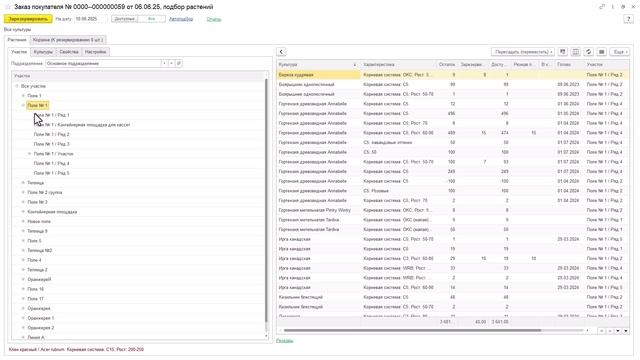Click the refresh icon in the table toolbar
Image resolution: width=640 pixels, height=360 pixels.
[588, 52]
